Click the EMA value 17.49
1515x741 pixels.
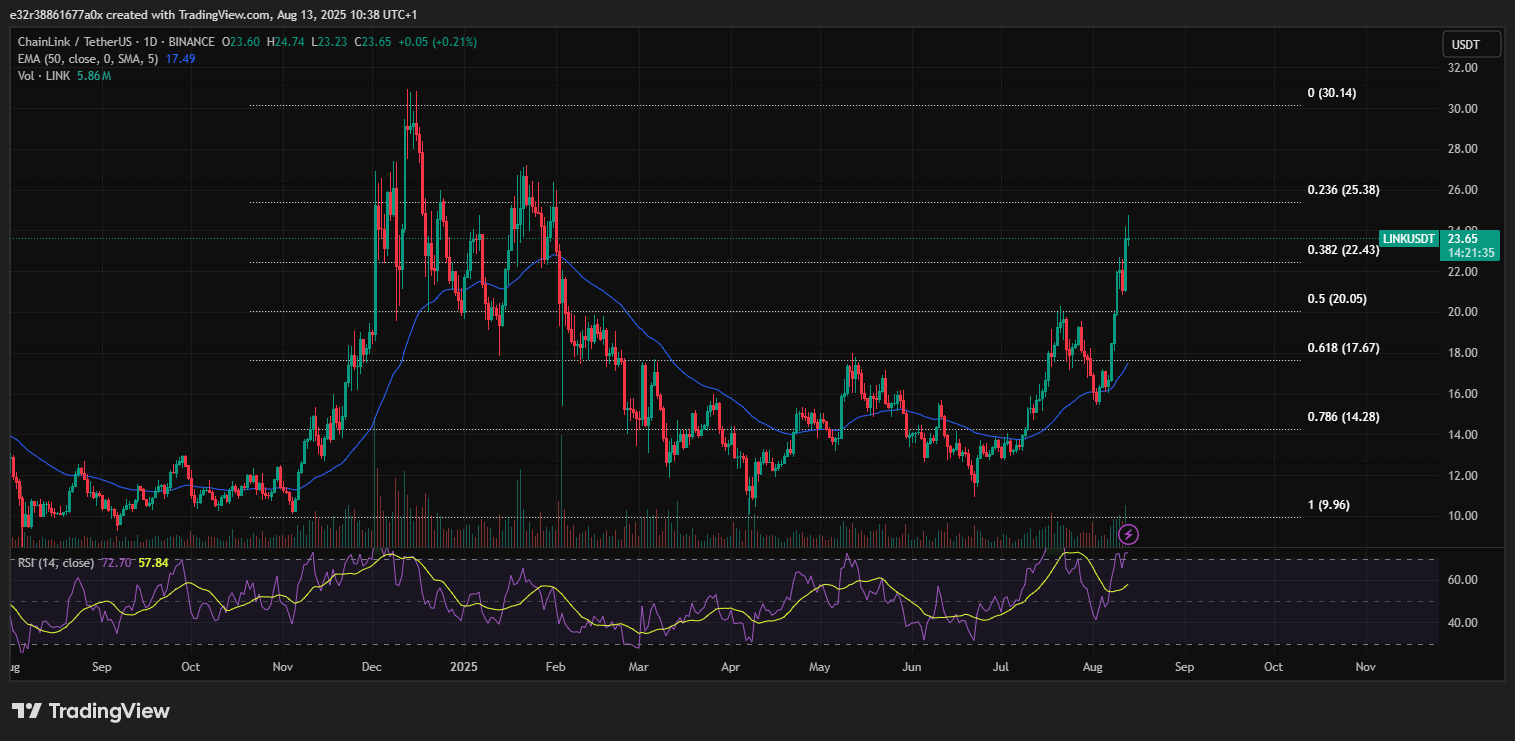click(180, 59)
